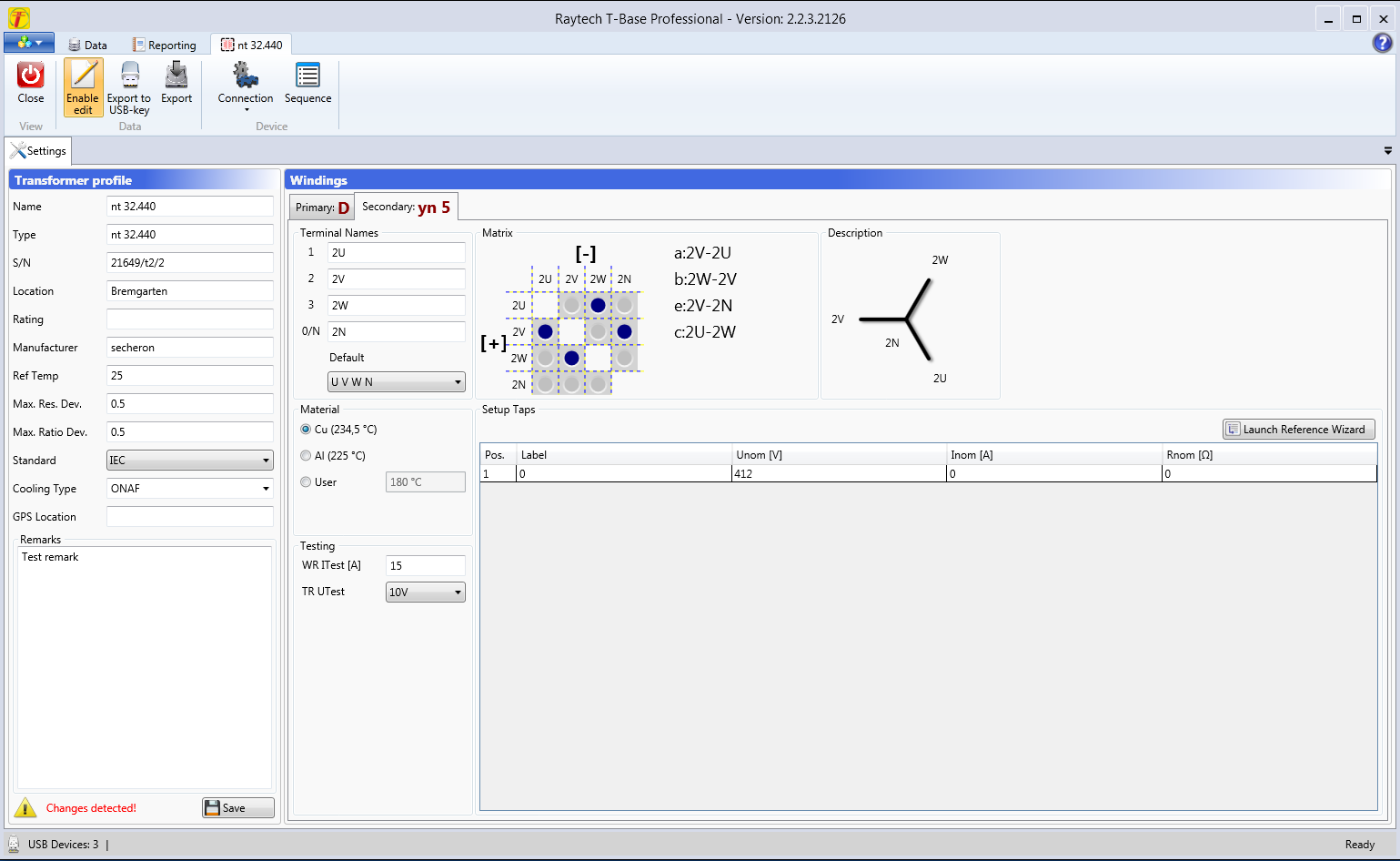Click the Type input field

tap(190, 235)
